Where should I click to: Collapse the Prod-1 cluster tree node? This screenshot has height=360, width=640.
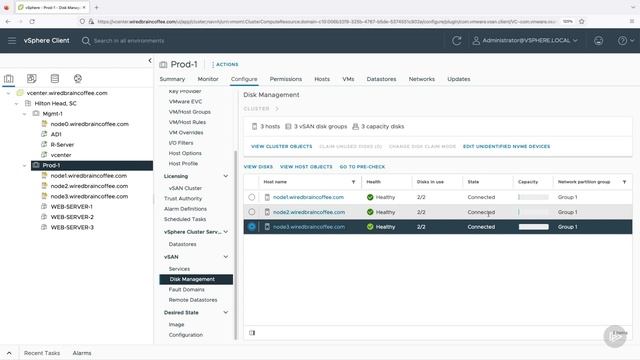tap(24, 165)
